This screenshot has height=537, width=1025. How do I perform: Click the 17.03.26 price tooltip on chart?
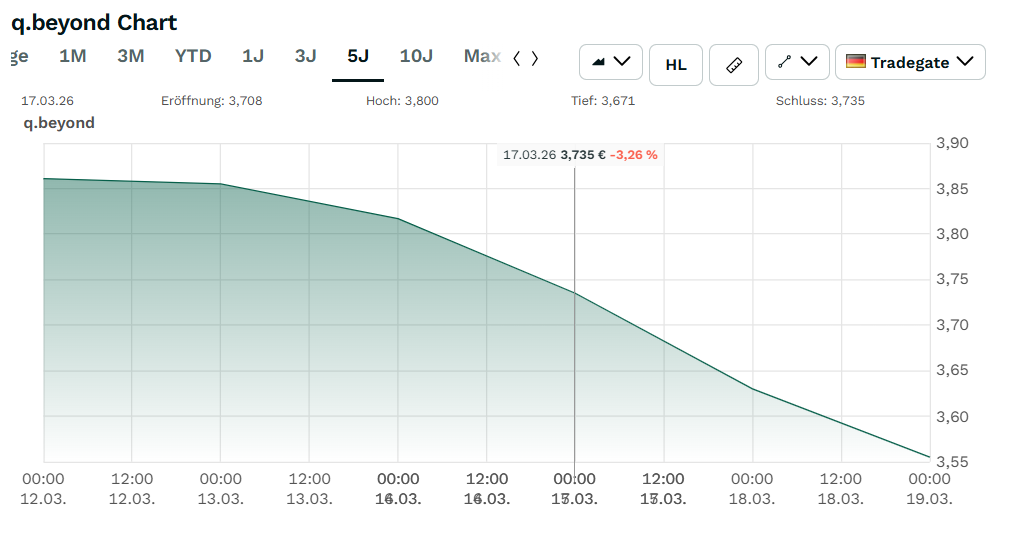(580, 155)
